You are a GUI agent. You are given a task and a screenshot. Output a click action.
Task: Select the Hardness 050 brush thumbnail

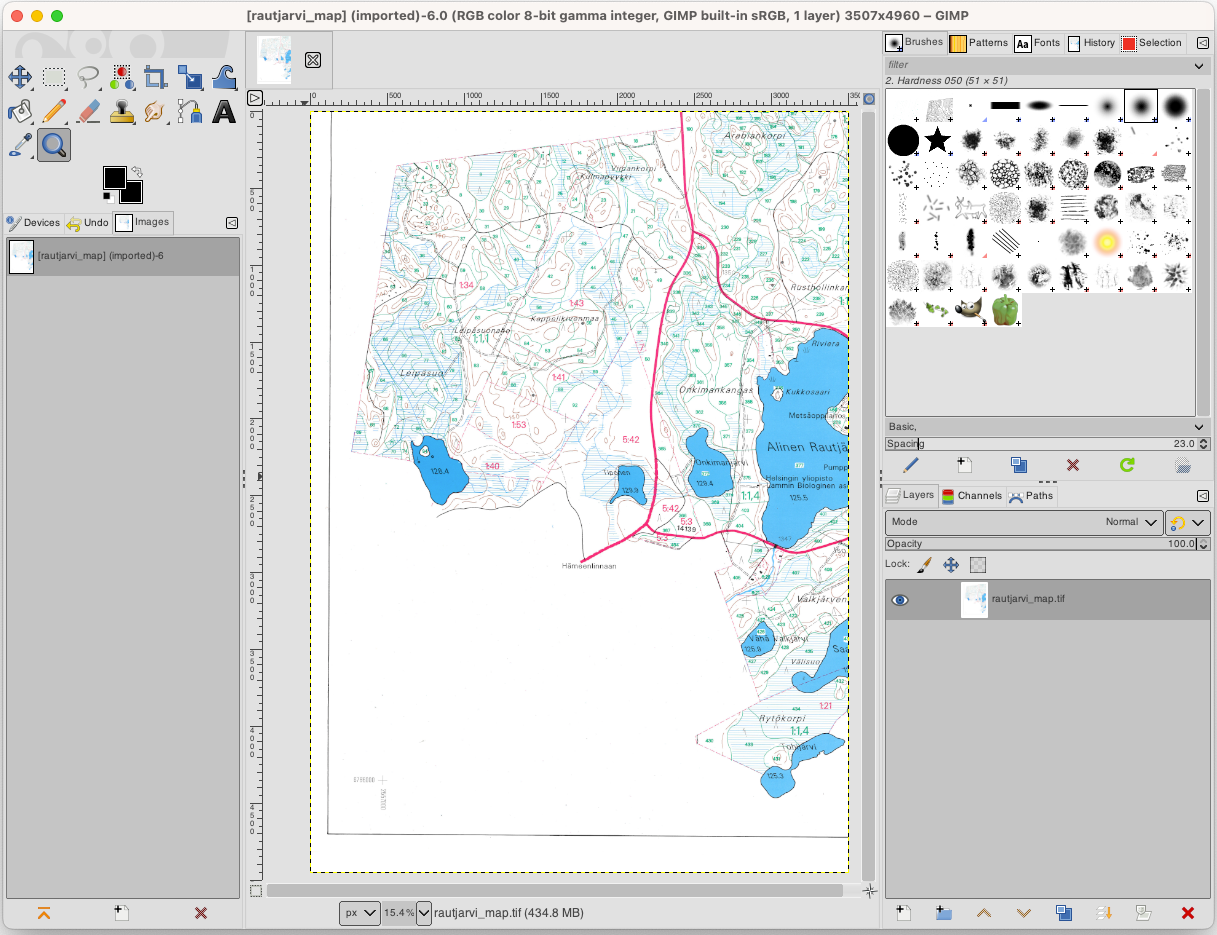click(x=1140, y=105)
